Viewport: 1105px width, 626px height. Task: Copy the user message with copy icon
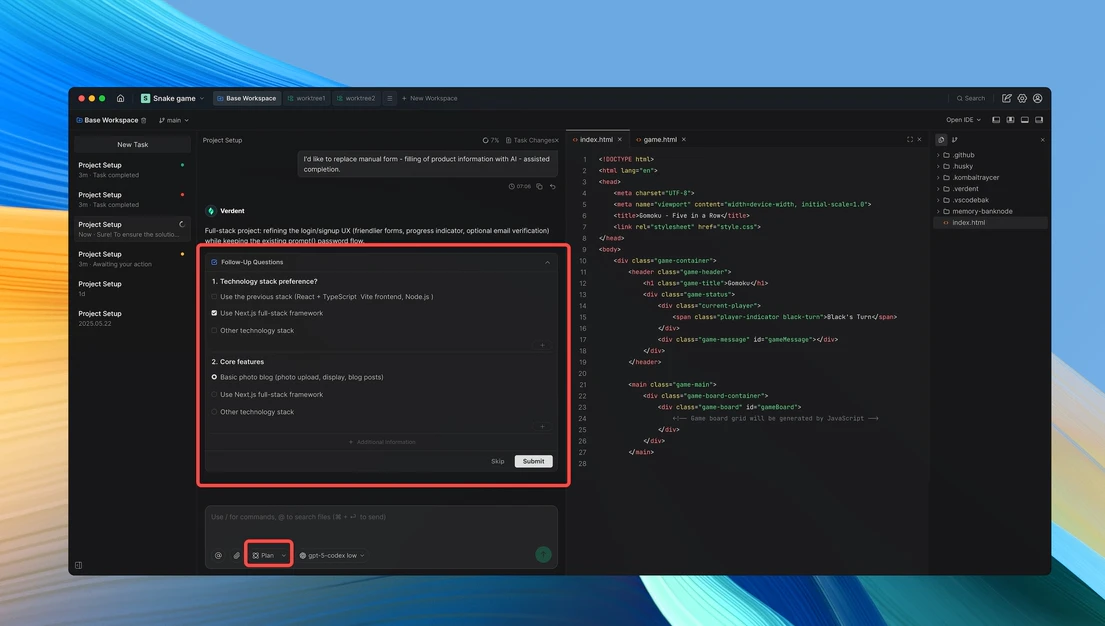[x=539, y=186]
